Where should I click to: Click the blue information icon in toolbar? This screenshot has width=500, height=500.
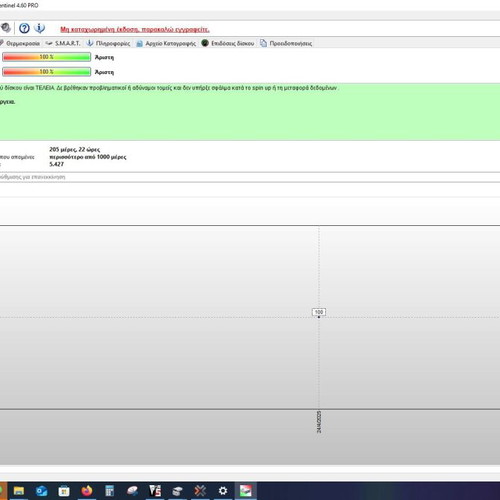(x=39, y=28)
